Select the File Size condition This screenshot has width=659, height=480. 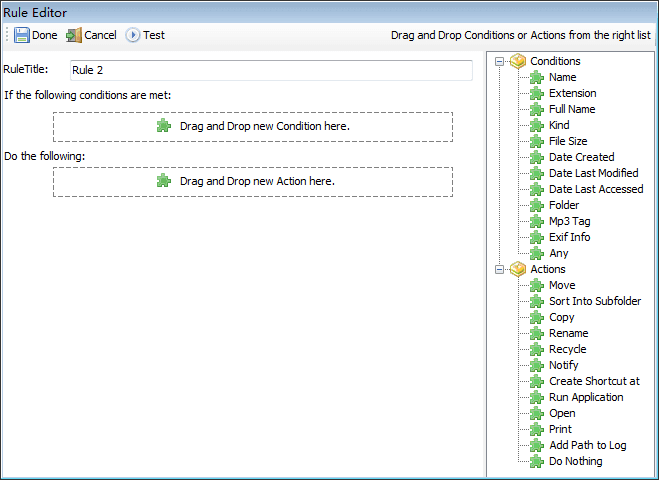coord(568,141)
